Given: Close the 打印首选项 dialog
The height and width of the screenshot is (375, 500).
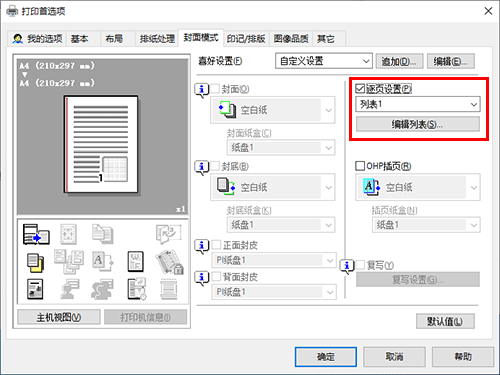Looking at the screenshot, I should [x=488, y=11].
